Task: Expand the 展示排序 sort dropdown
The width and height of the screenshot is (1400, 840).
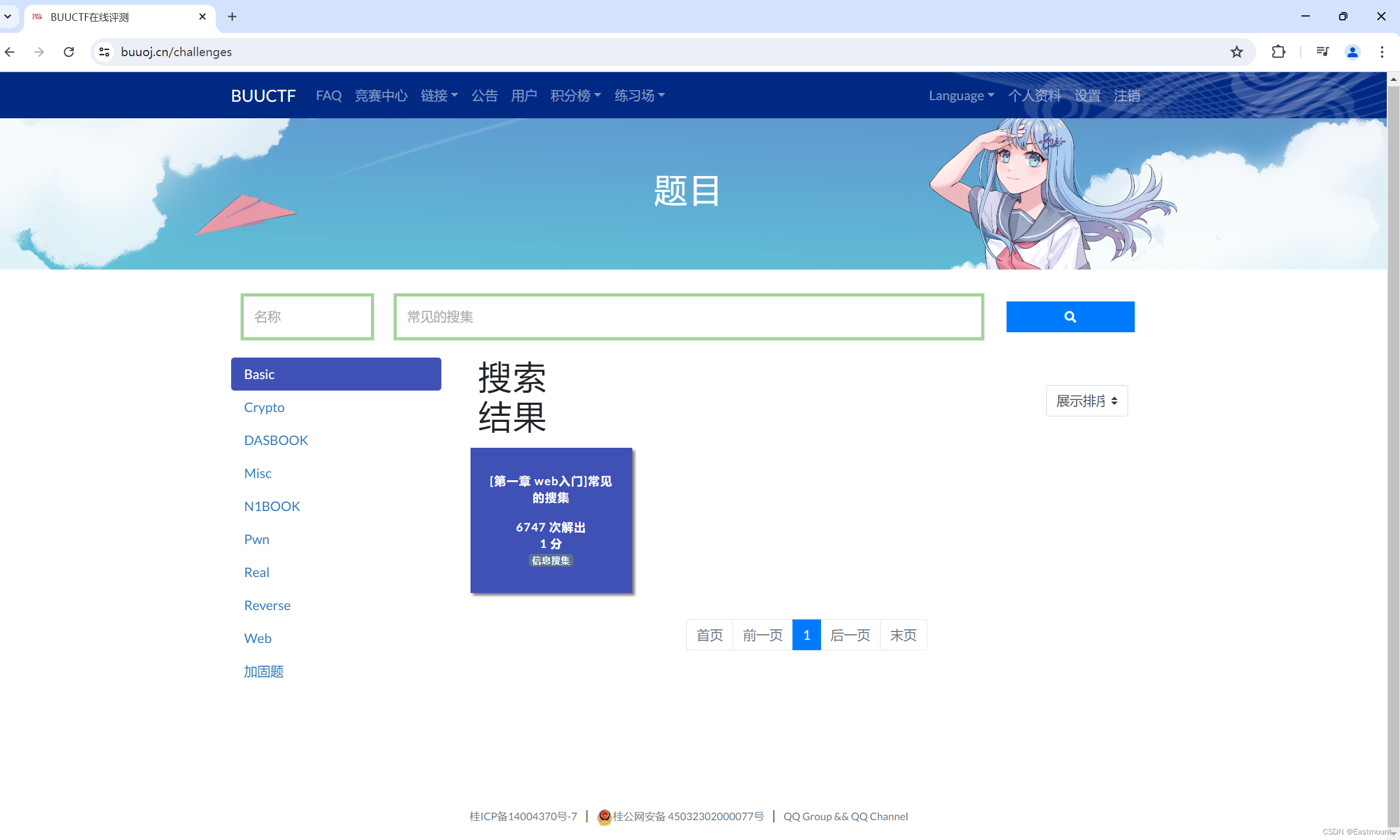Action: point(1086,401)
